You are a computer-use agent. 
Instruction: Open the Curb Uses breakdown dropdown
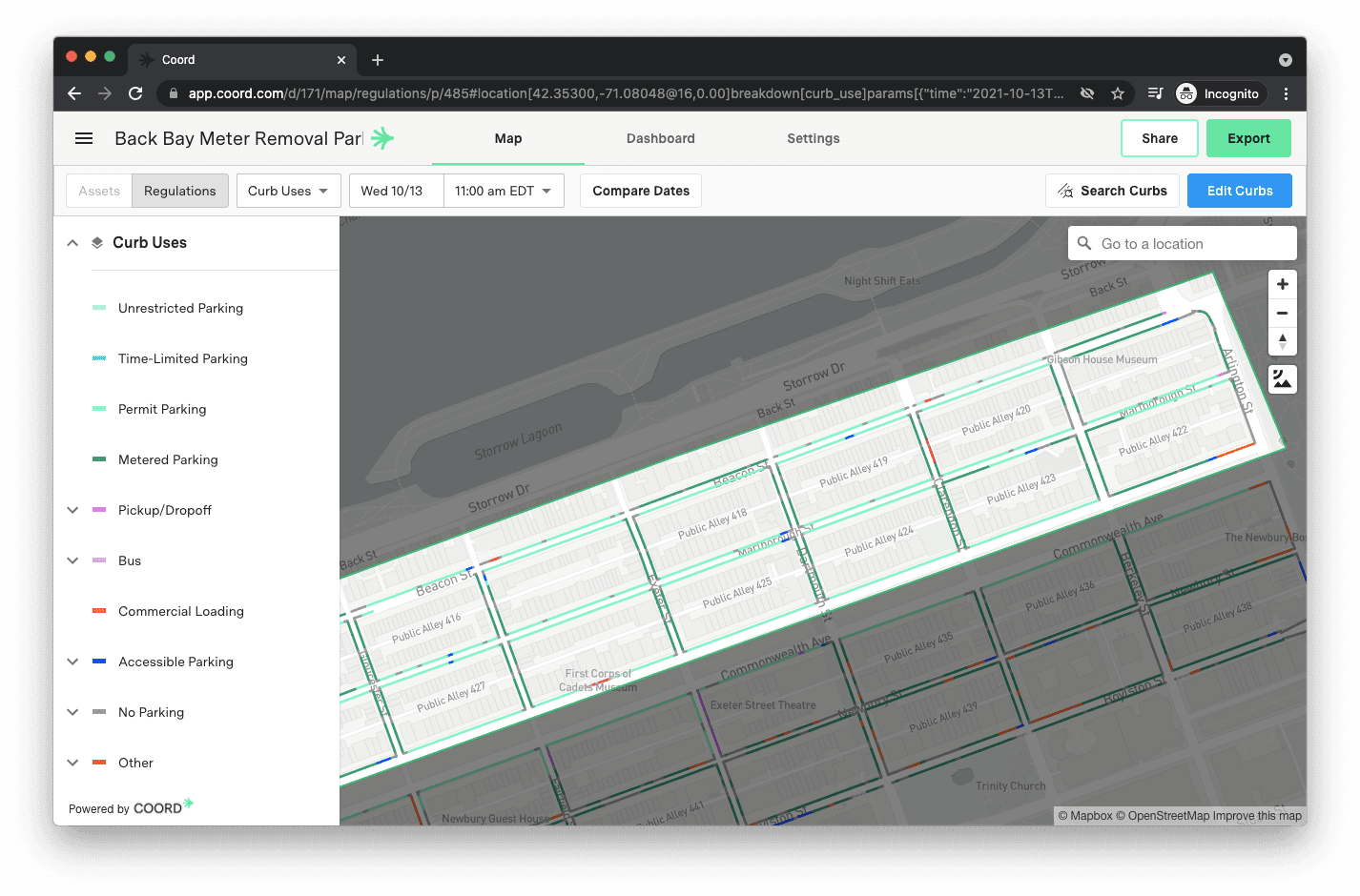coord(288,191)
